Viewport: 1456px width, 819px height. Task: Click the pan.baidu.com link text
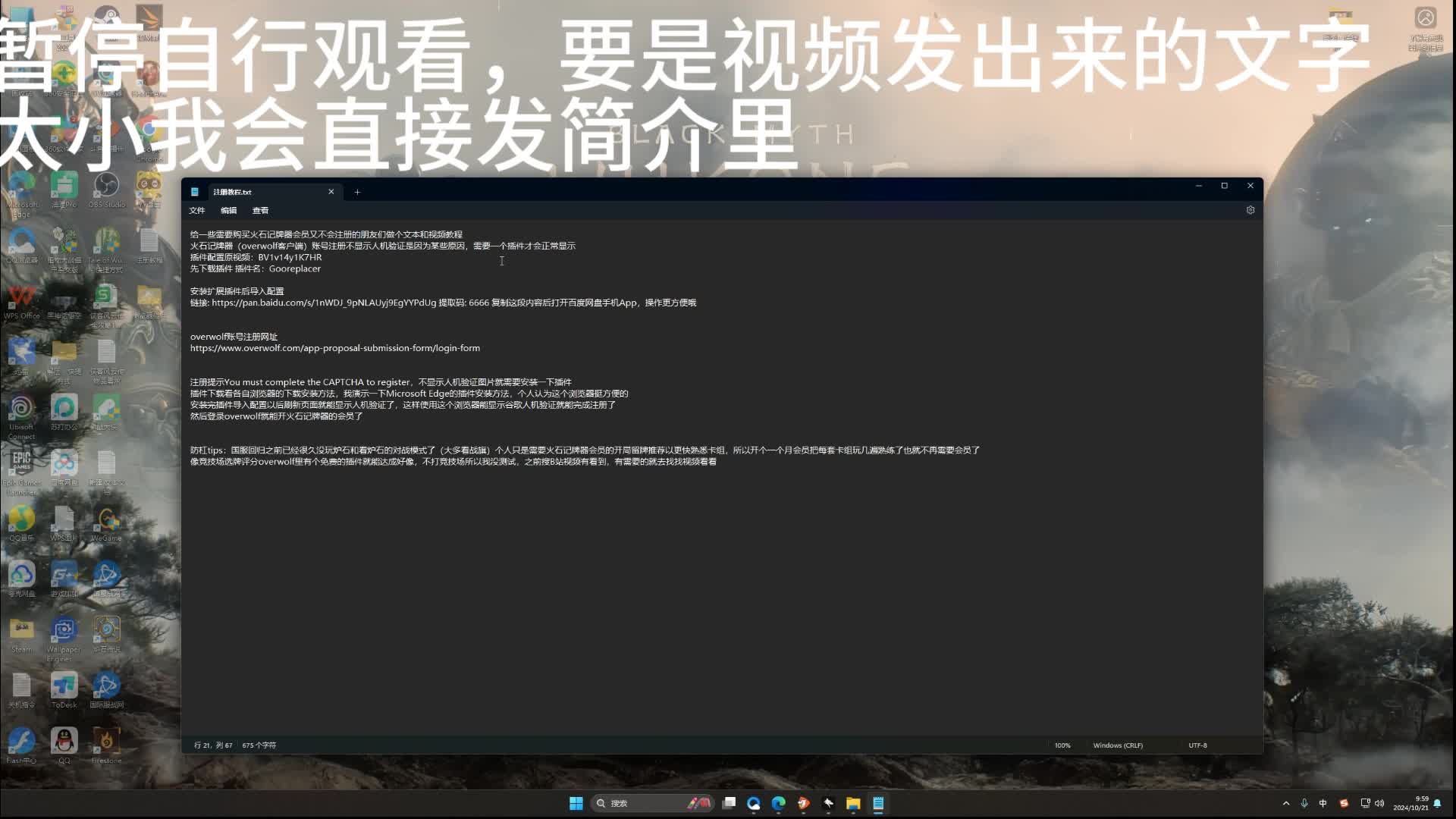coord(324,303)
